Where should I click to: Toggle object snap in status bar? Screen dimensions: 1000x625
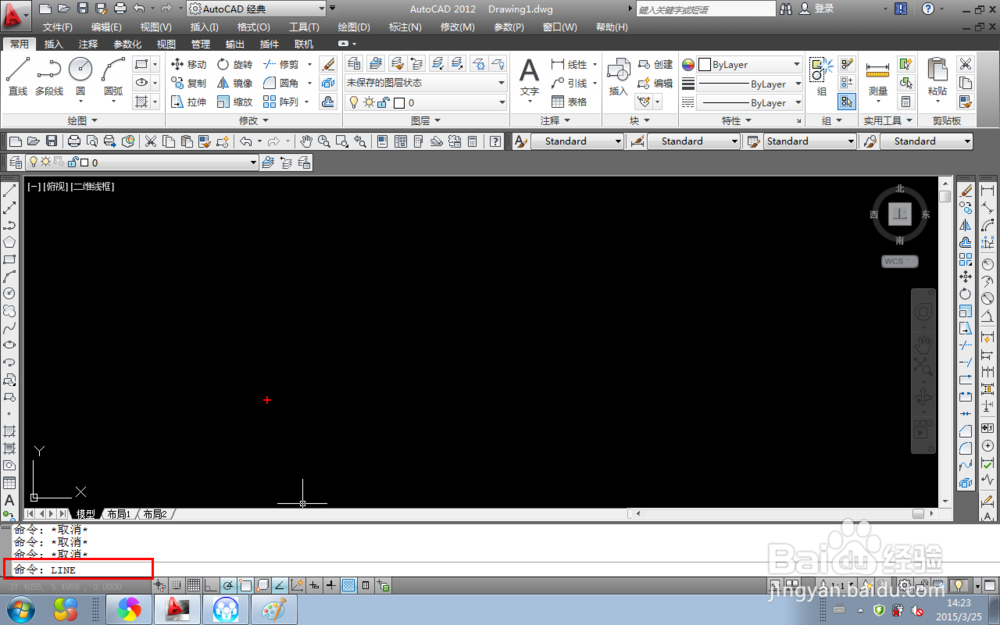[246, 585]
